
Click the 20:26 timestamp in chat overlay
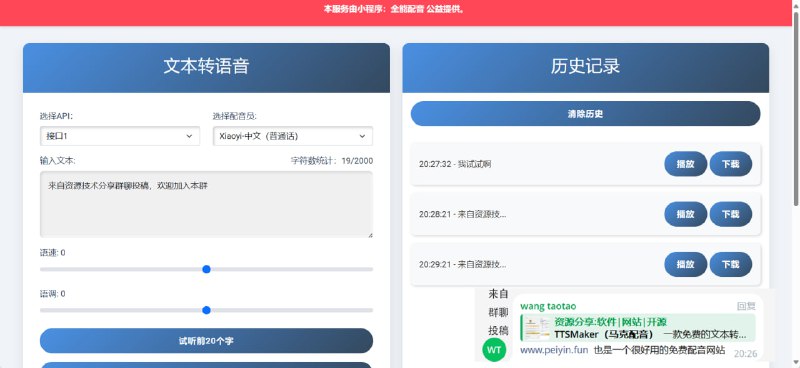coord(745,354)
